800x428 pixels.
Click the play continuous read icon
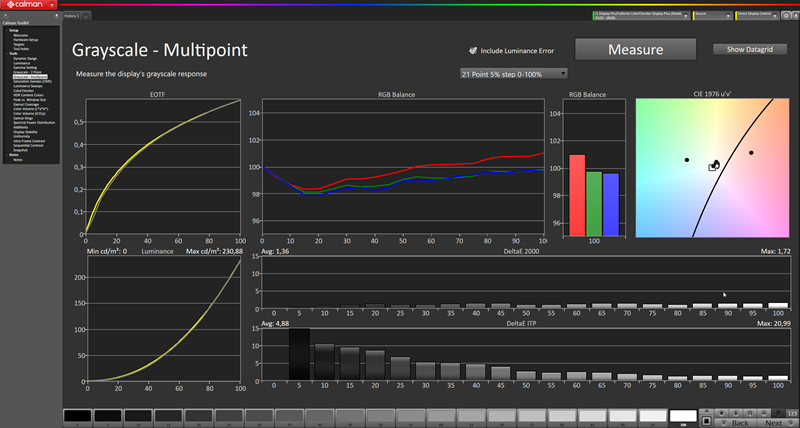[736, 413]
